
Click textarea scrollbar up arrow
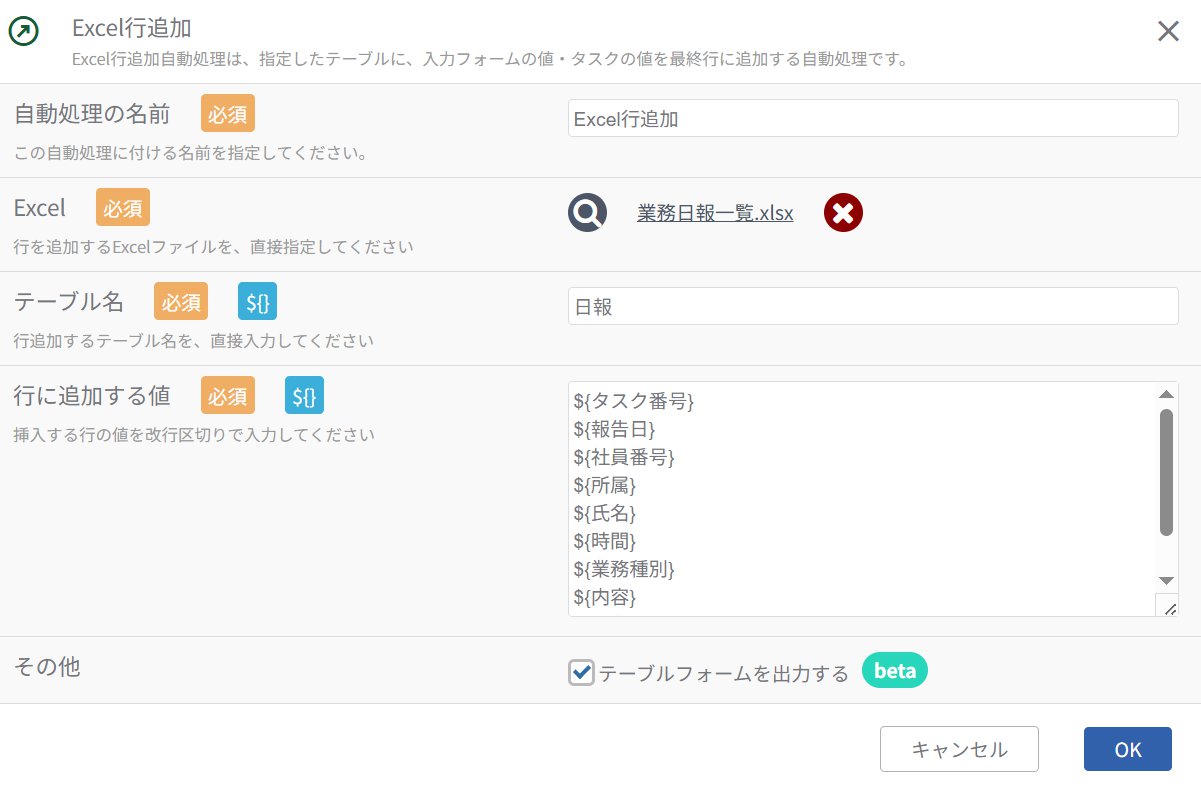[x=1166, y=393]
